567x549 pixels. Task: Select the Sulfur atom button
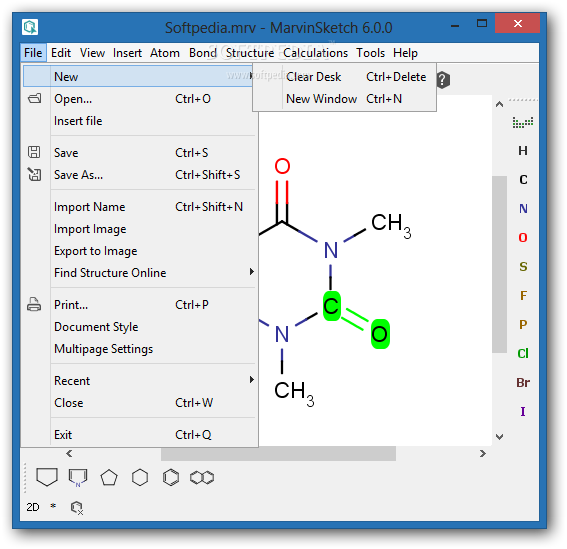click(523, 267)
